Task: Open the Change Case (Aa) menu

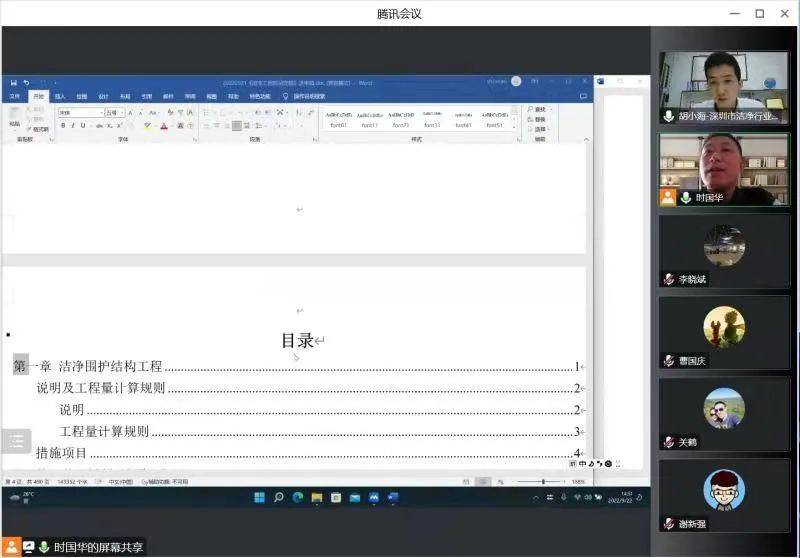Action: click(153, 112)
